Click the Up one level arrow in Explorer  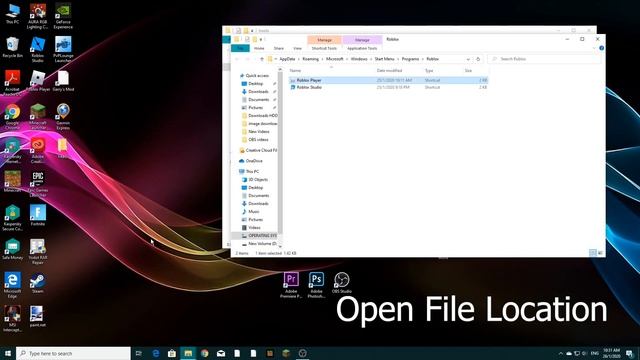262,59
